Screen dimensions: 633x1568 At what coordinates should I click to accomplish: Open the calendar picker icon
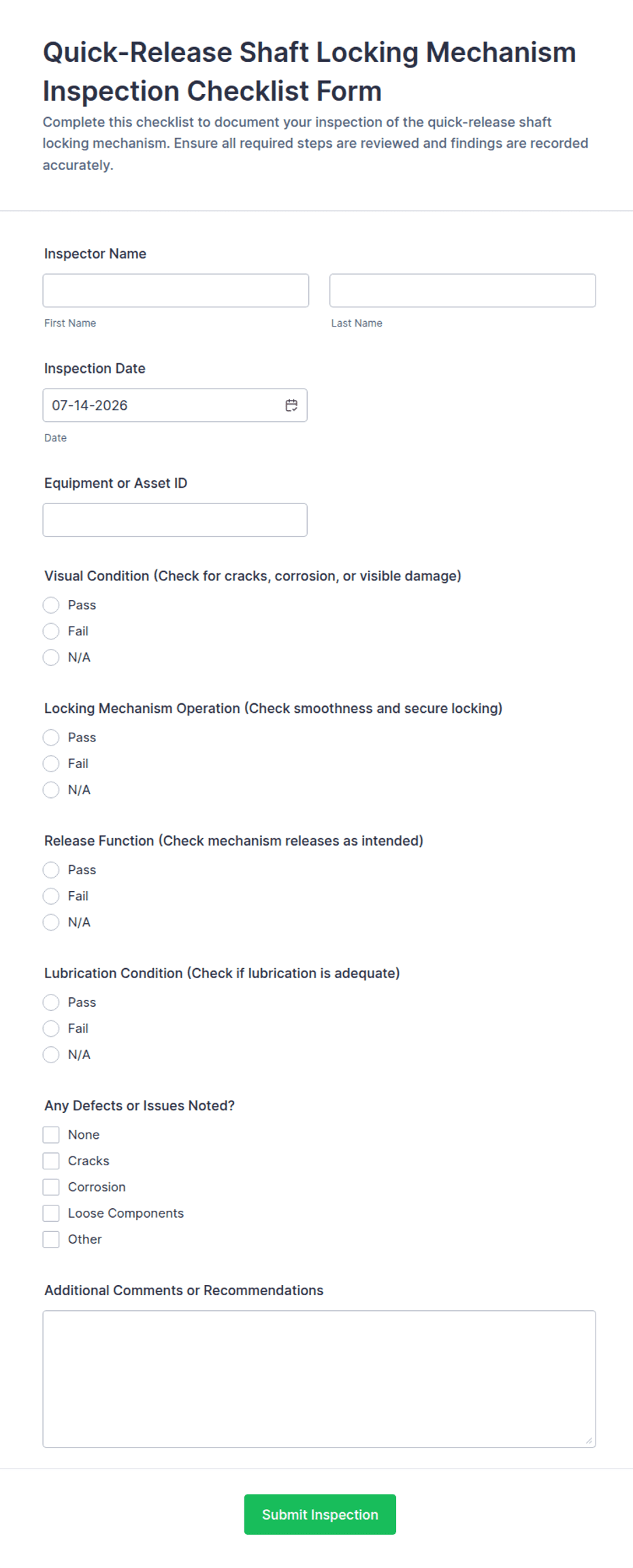291,405
